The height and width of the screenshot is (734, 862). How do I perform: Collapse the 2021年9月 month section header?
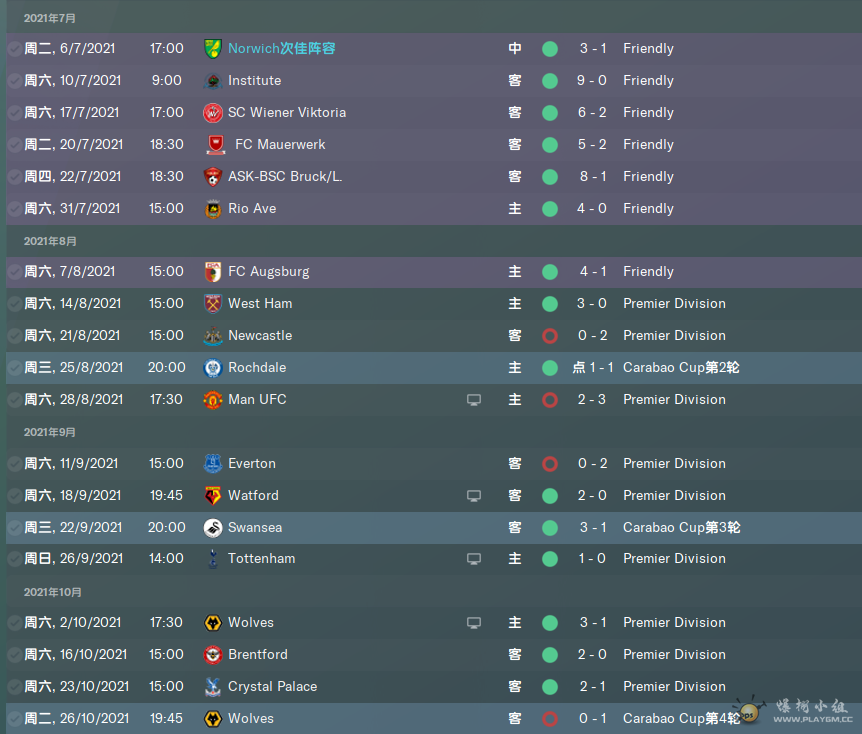pyautogui.click(x=49, y=432)
